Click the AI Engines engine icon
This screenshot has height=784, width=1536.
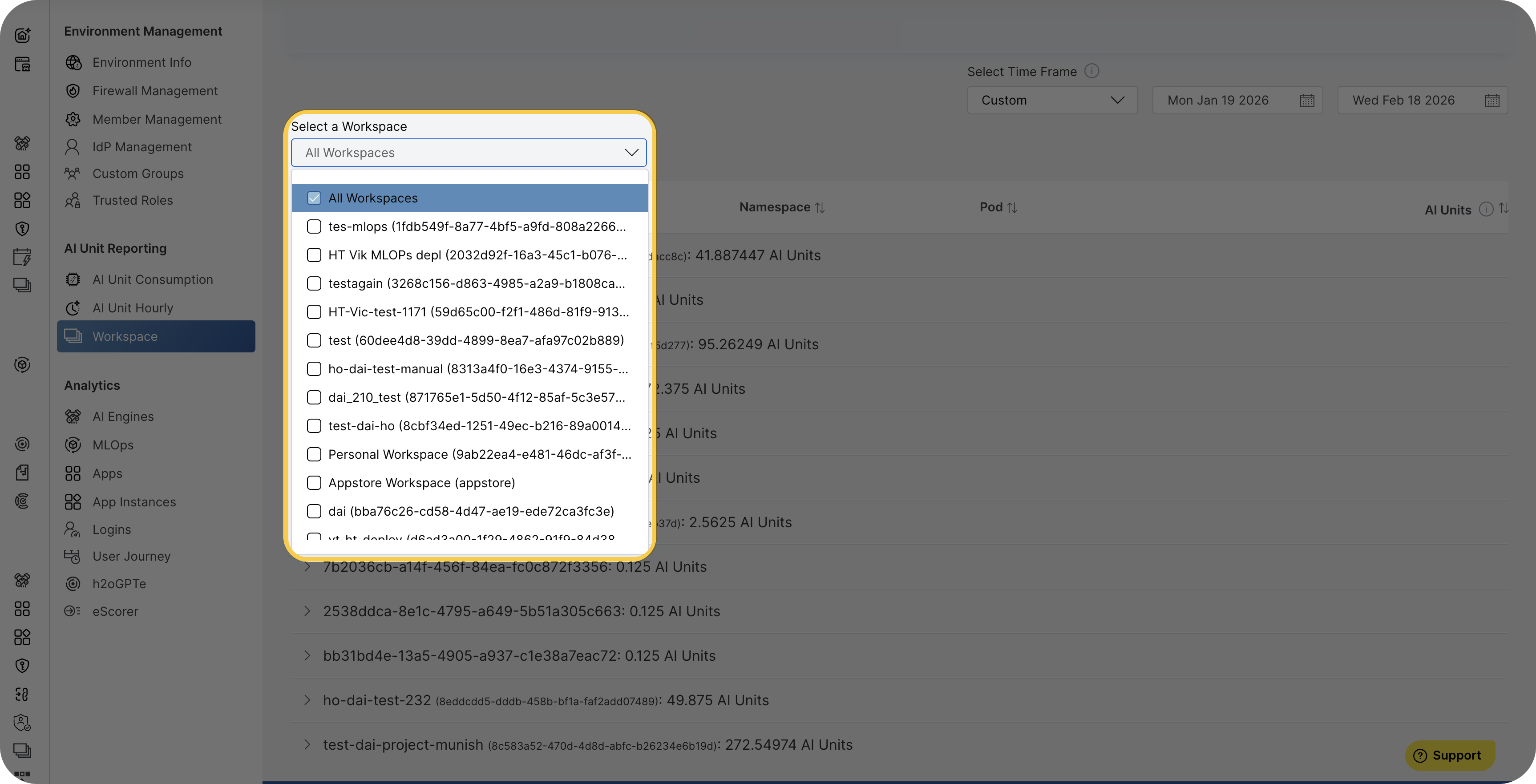[73, 416]
